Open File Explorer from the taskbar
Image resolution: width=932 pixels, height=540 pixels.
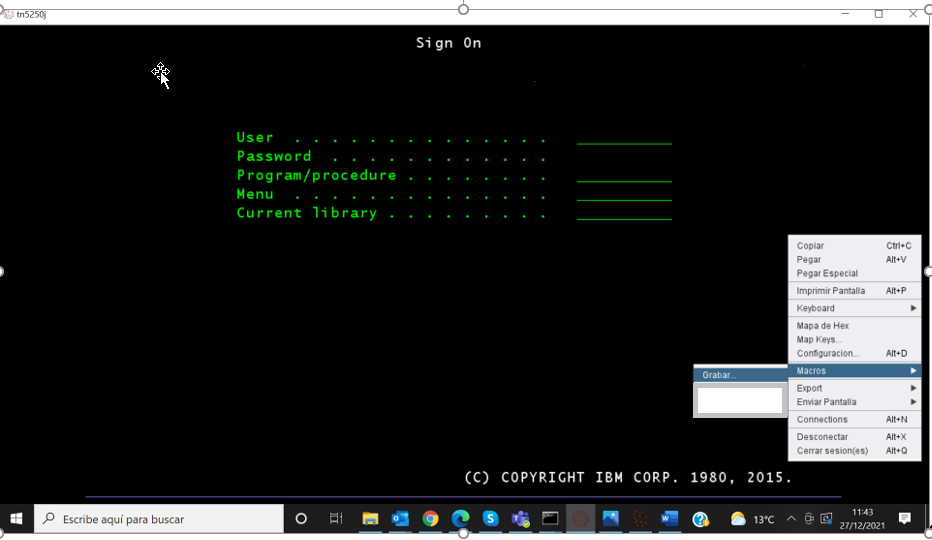[370, 519]
